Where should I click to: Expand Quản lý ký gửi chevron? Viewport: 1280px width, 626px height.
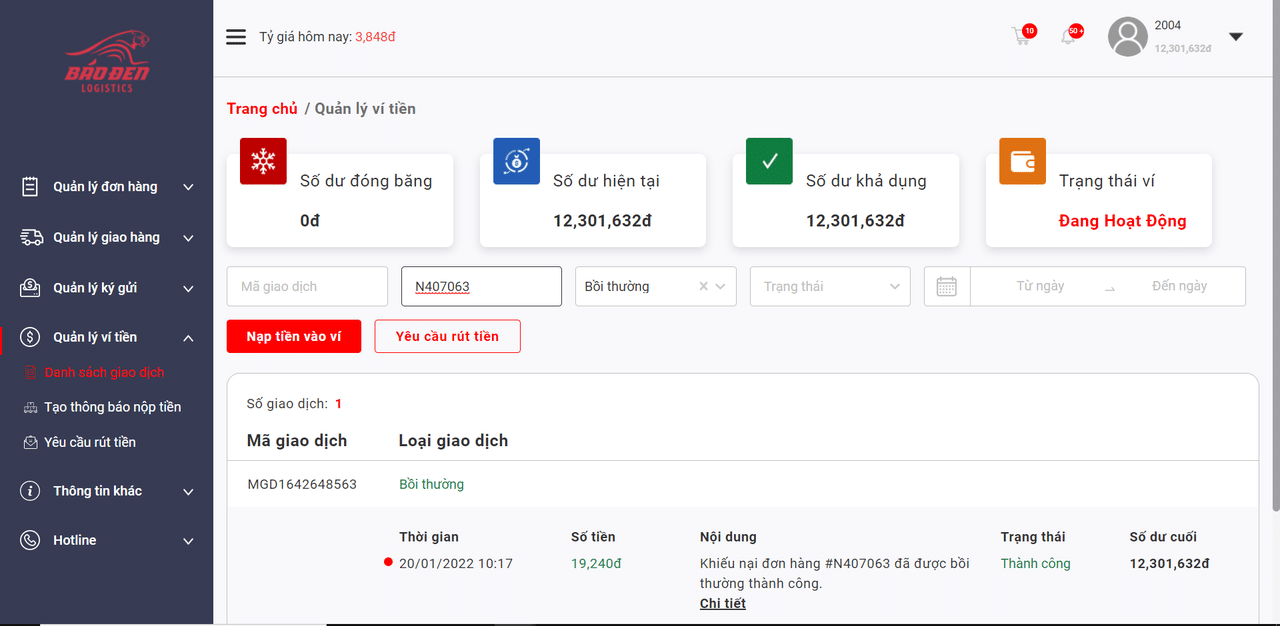[x=188, y=289]
